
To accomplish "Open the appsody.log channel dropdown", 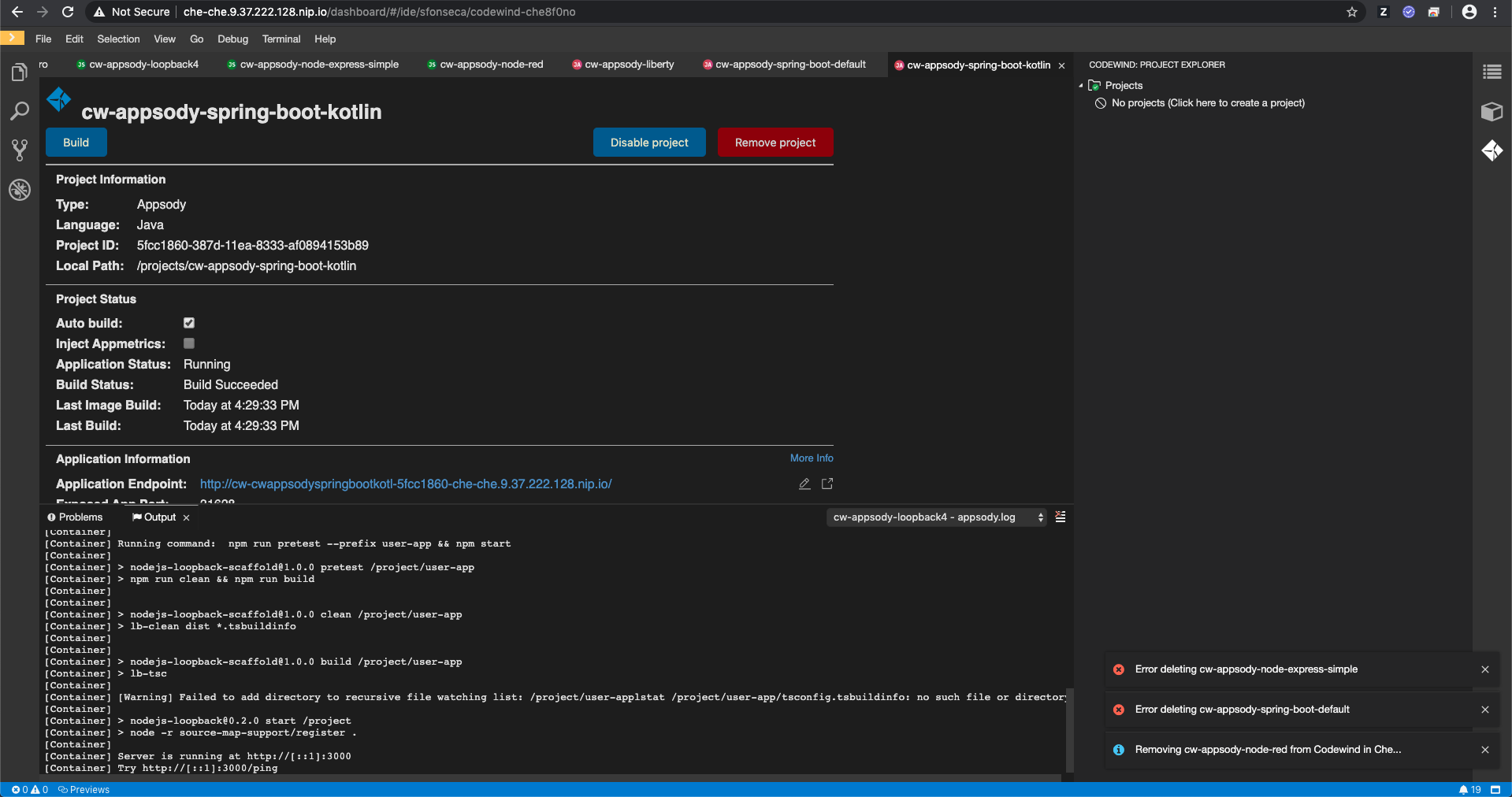I will coord(936,517).
